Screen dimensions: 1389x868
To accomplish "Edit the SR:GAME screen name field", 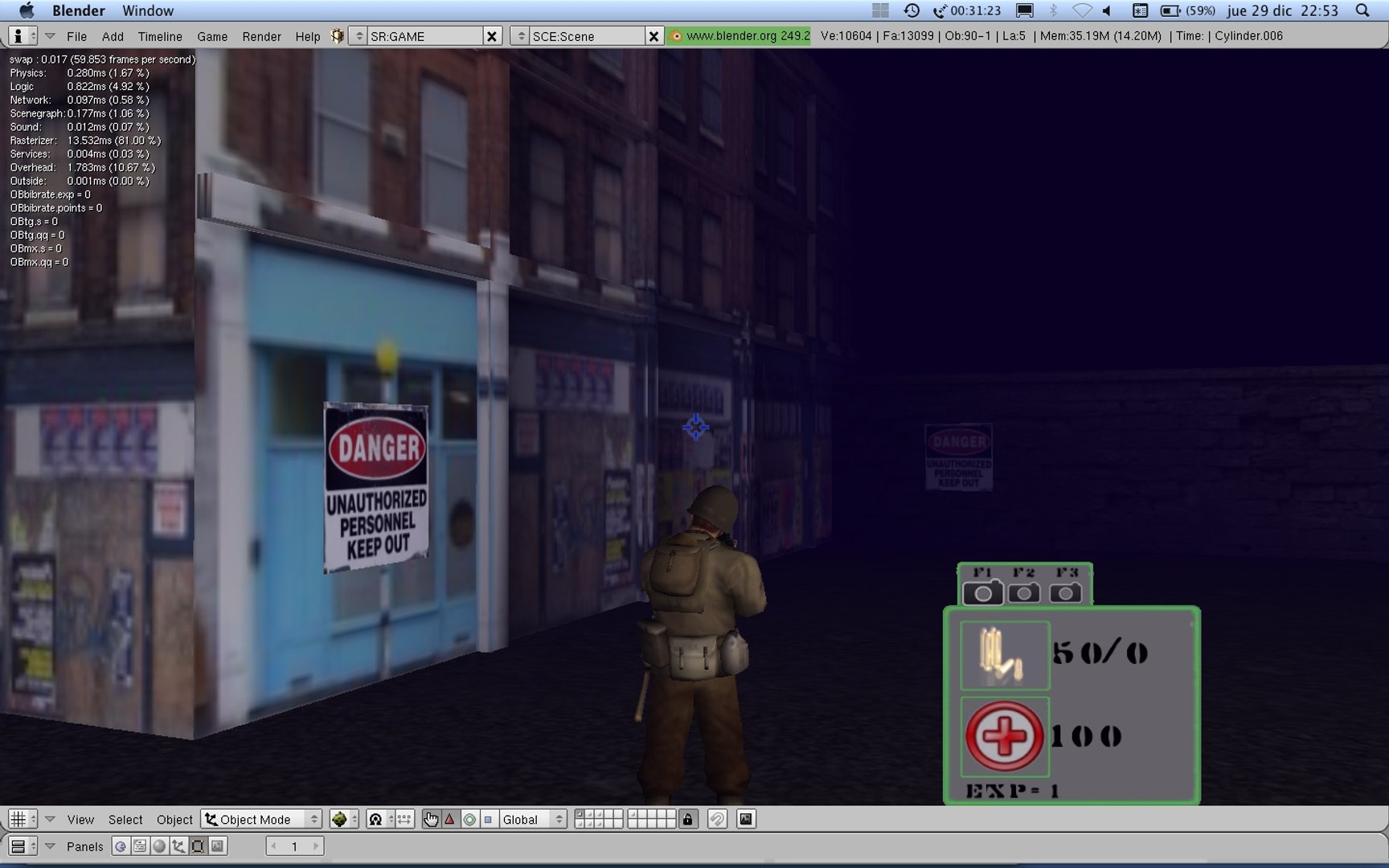I will (x=424, y=36).
